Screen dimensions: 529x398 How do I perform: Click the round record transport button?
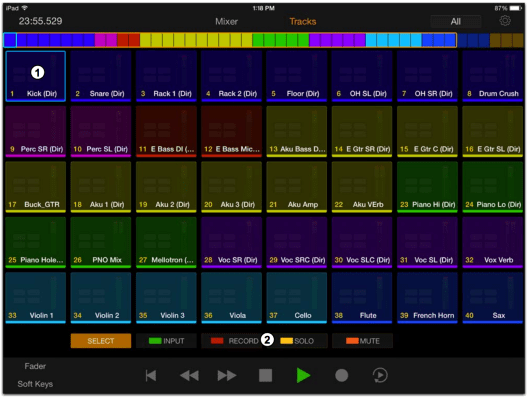click(341, 375)
